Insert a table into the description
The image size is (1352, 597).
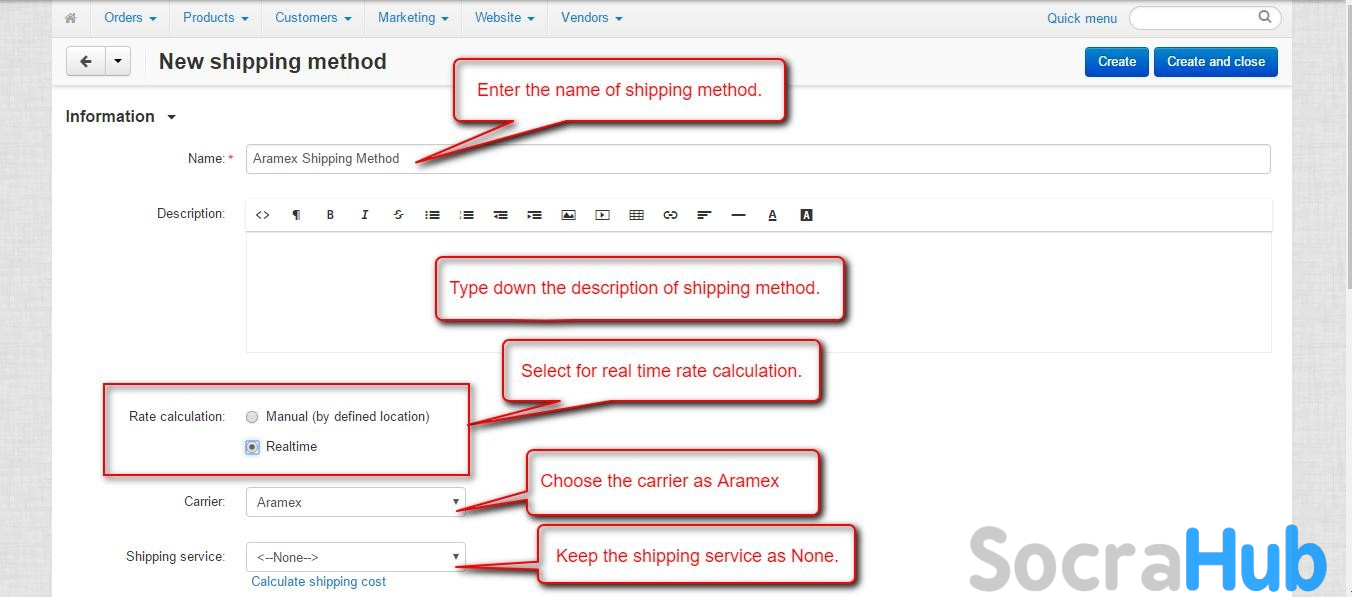point(636,215)
